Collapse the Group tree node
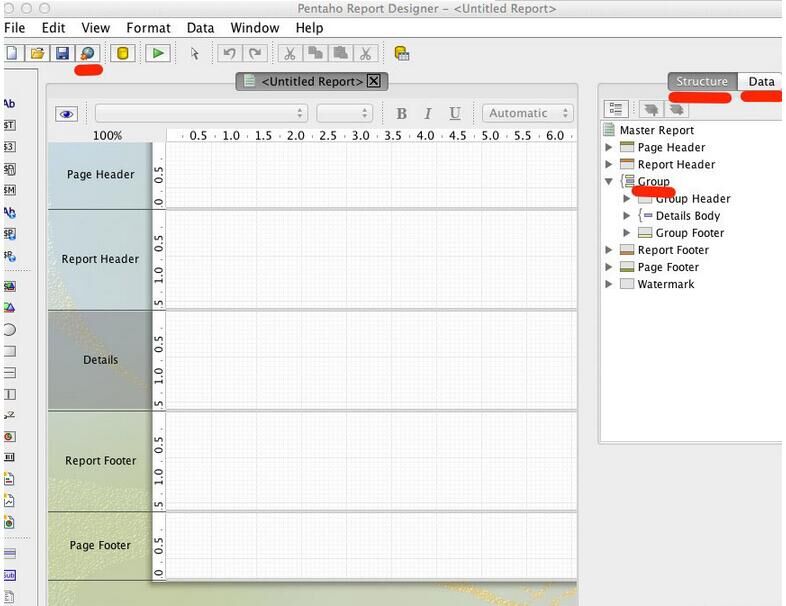This screenshot has height=606, width=786. click(609, 181)
